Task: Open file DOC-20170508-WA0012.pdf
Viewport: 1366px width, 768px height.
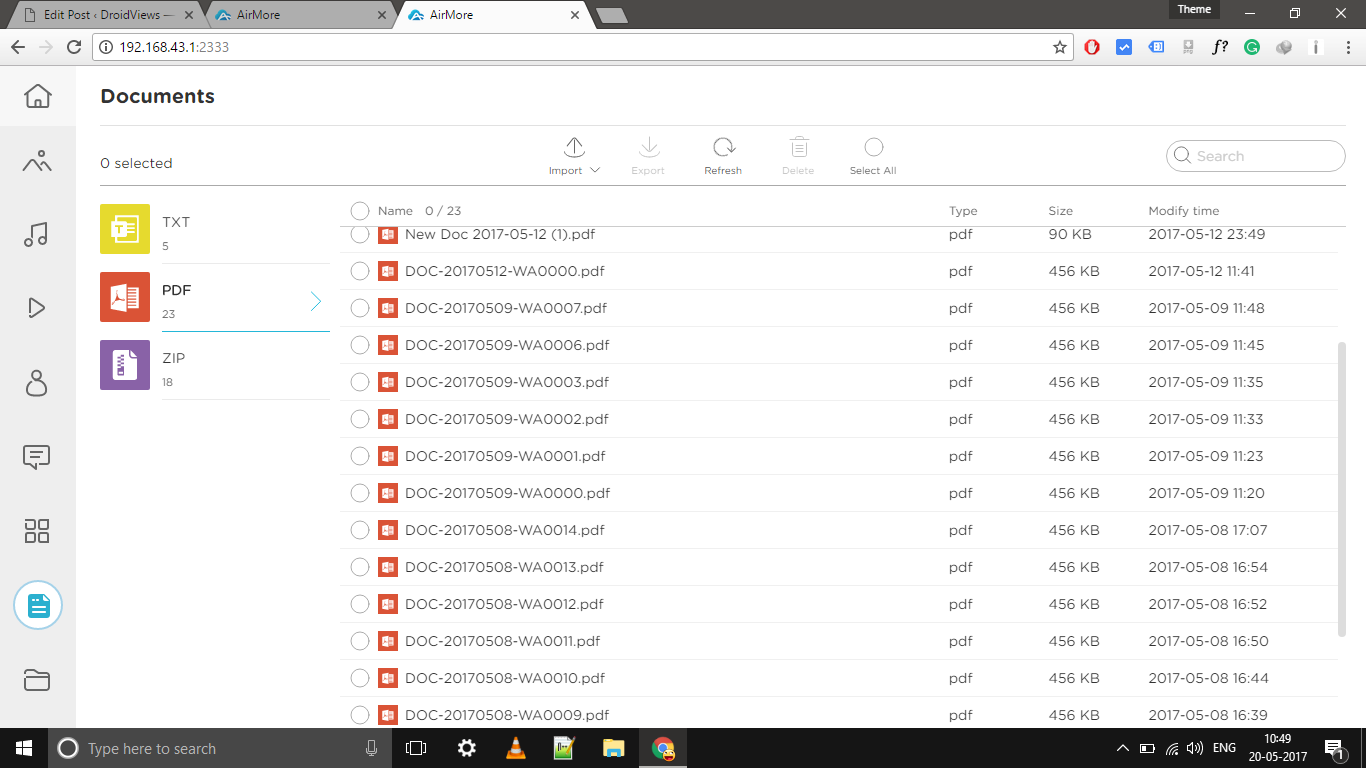Action: 504,604
